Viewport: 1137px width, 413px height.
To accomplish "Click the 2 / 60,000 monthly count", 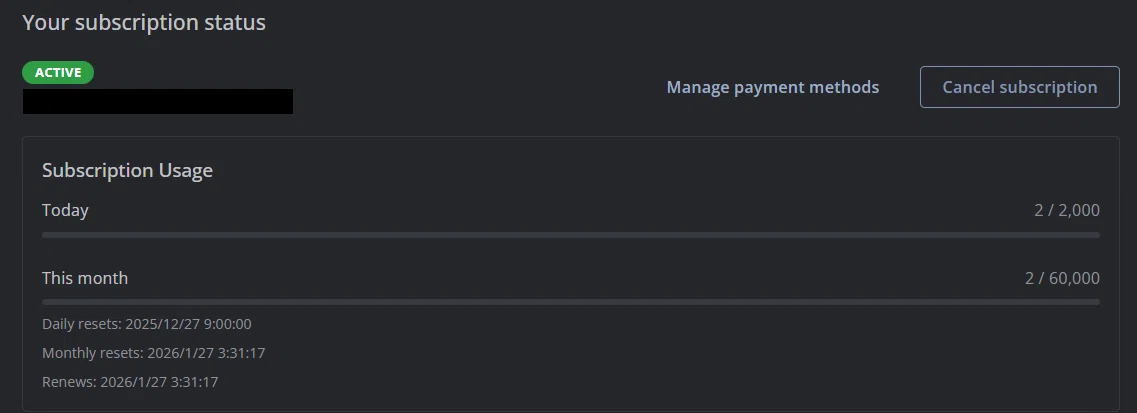I will [x=1062, y=278].
